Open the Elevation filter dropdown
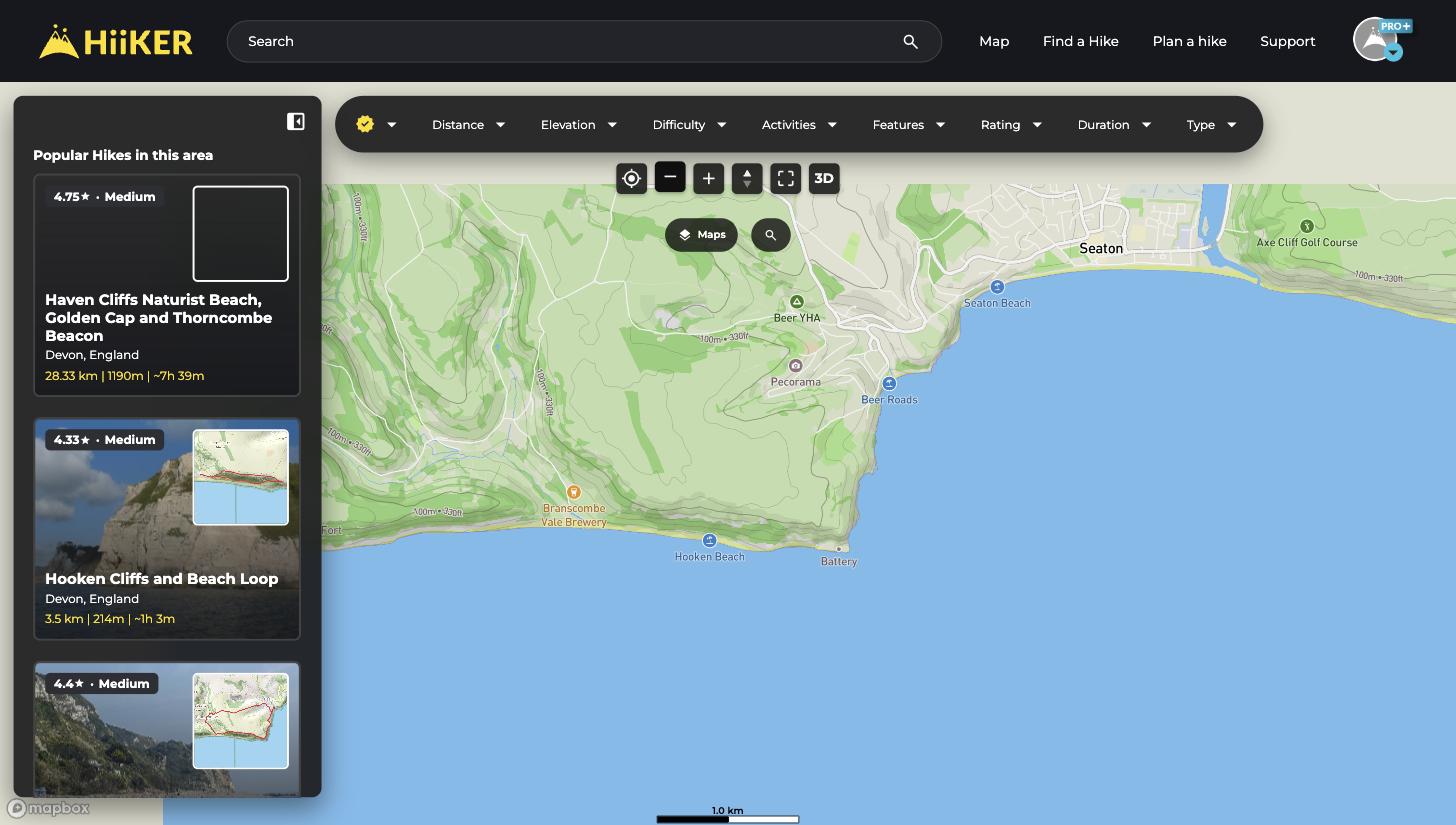Viewport: 1456px width, 825px height. (x=578, y=125)
